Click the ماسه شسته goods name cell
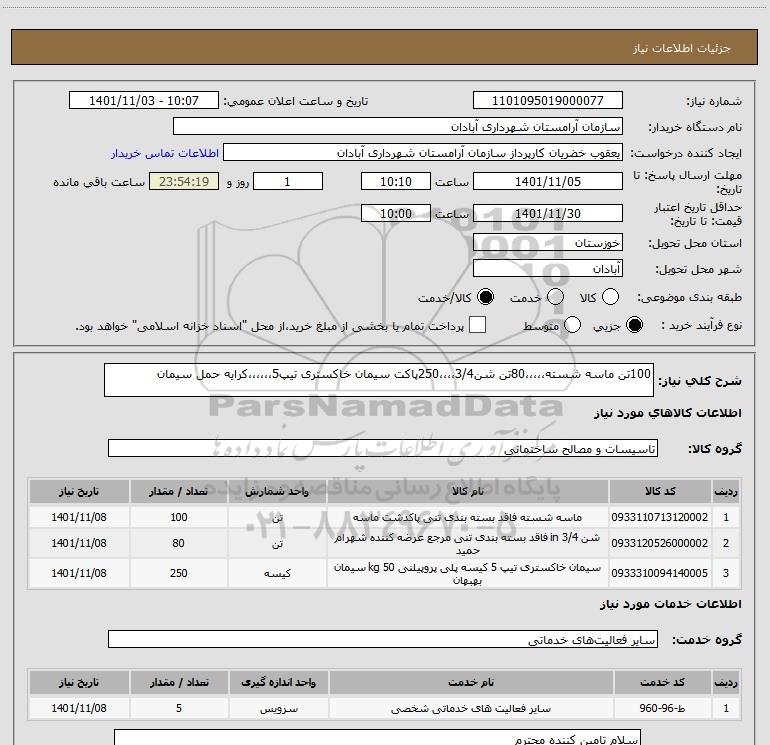This screenshot has height=745, width=770. tap(468, 517)
